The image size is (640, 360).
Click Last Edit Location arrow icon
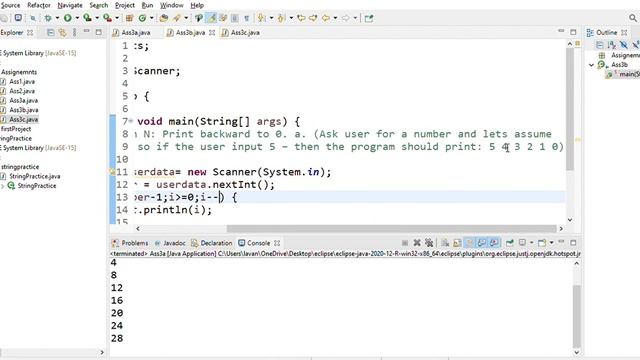click(301, 18)
